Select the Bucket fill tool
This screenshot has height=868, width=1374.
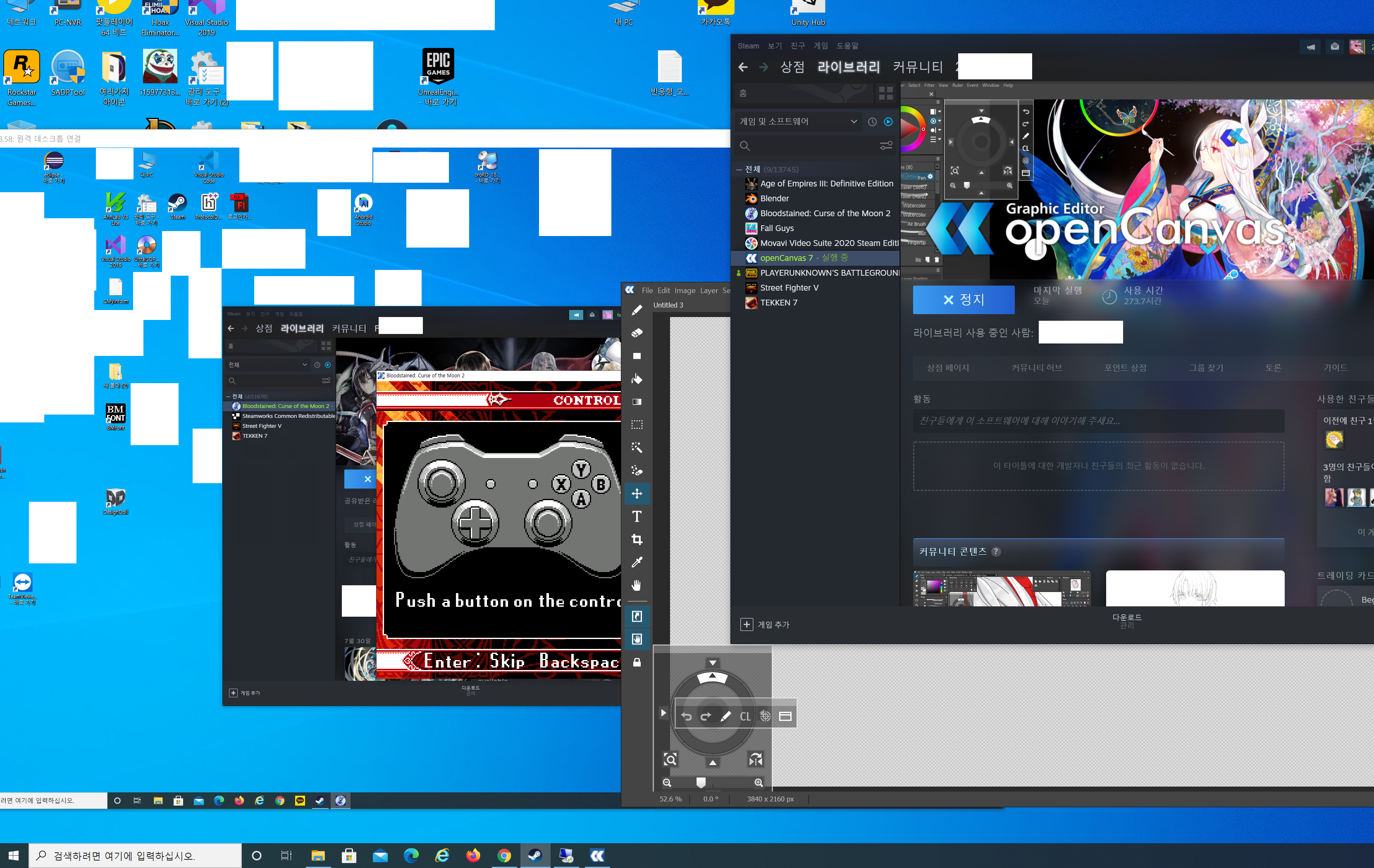coord(637,379)
